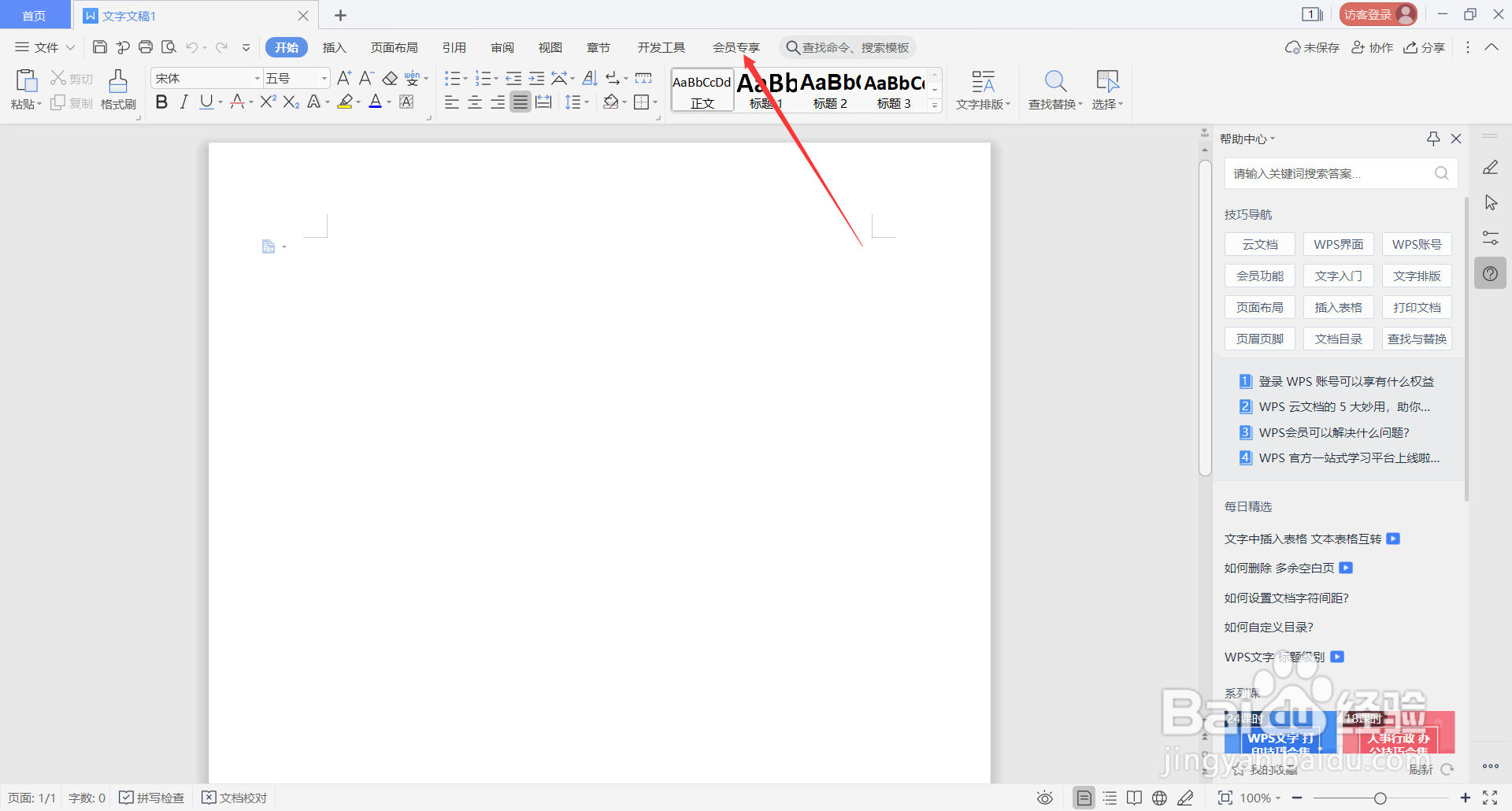Screen dimensions: 1512x811
Task: Expand the styles gallery
Action: (x=935, y=105)
